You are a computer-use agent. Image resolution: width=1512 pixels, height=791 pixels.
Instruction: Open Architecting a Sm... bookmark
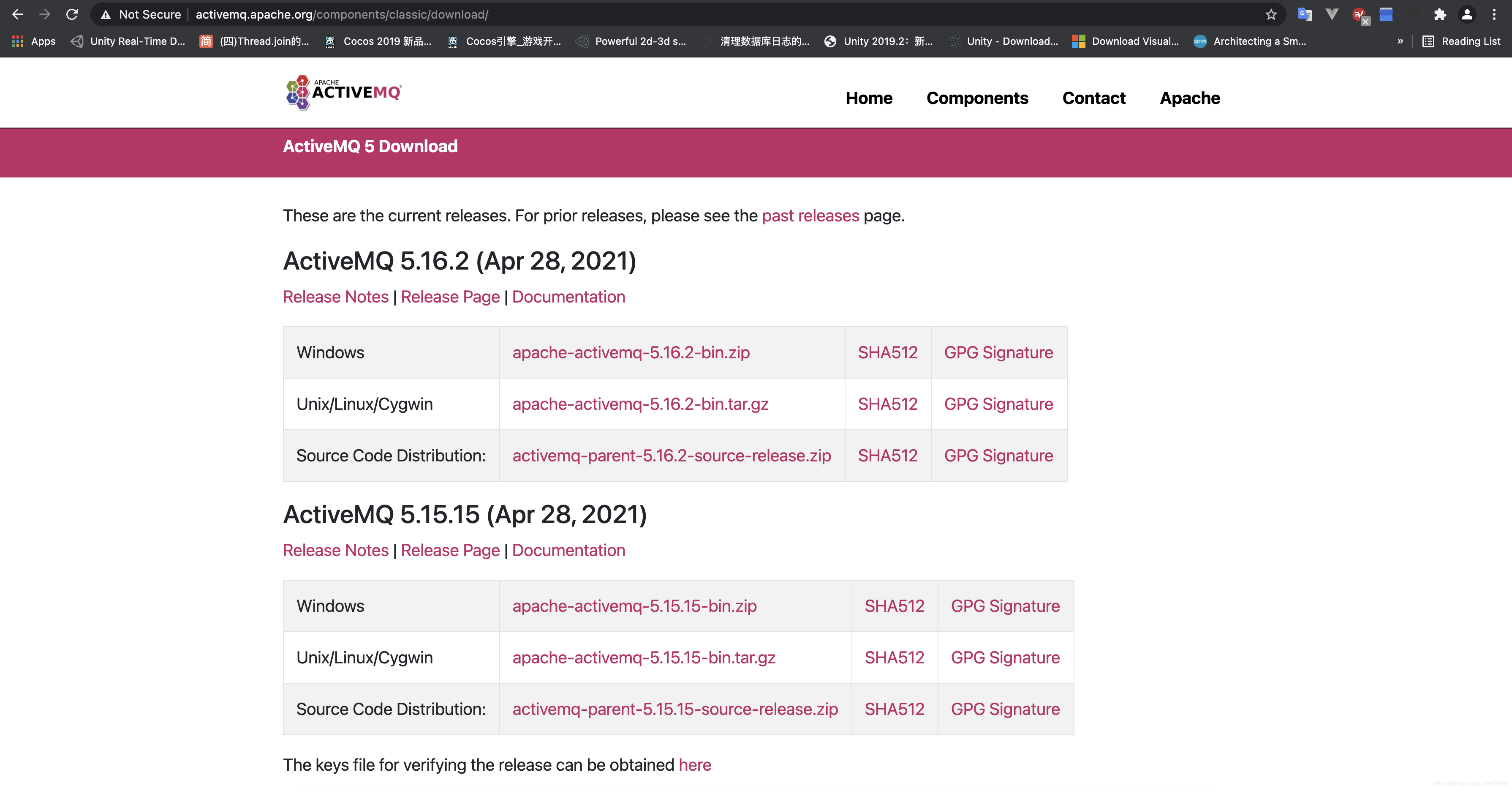tap(1250, 41)
